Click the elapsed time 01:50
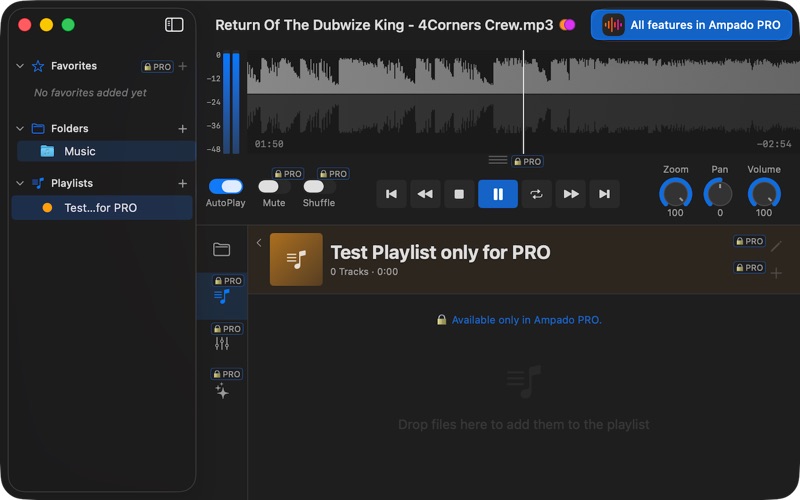This screenshot has height=500, width=800. coord(269,144)
